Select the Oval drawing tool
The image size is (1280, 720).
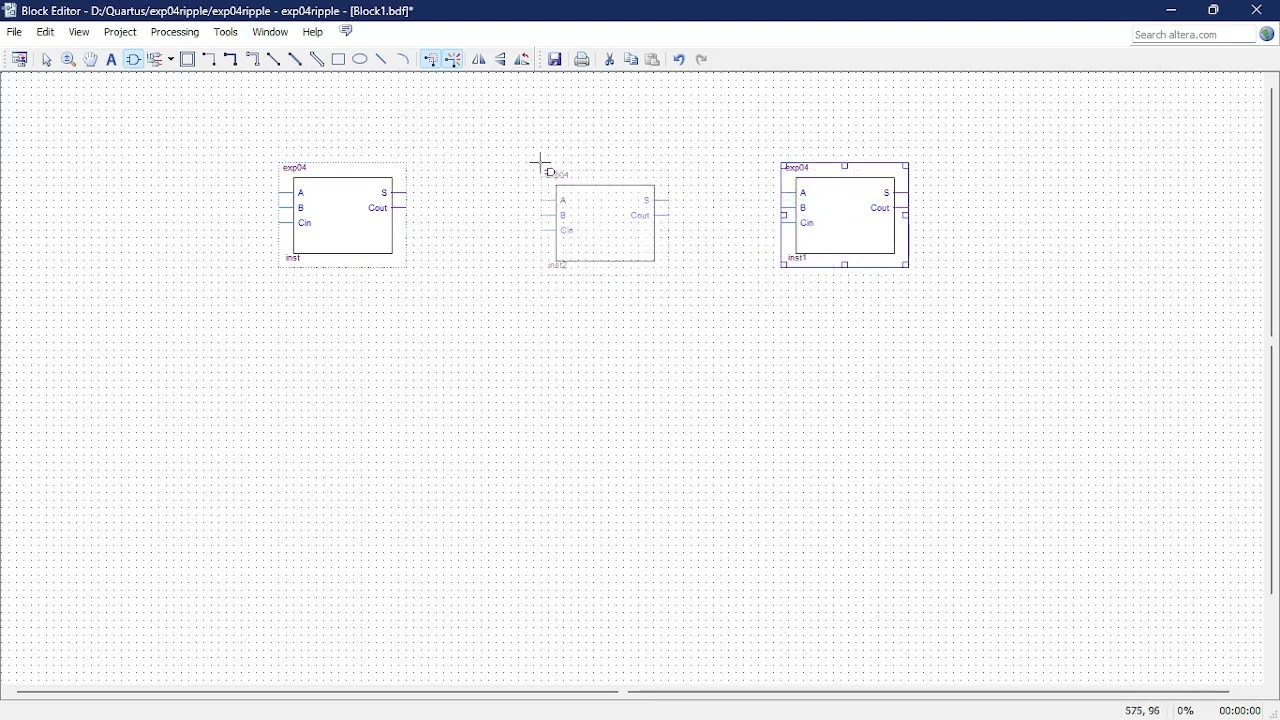360,60
